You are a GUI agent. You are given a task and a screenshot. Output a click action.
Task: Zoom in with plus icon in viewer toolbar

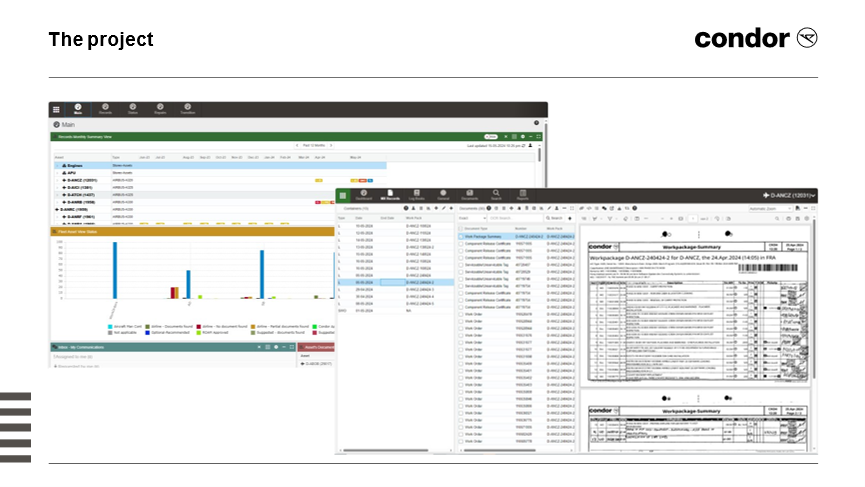[x=671, y=218]
